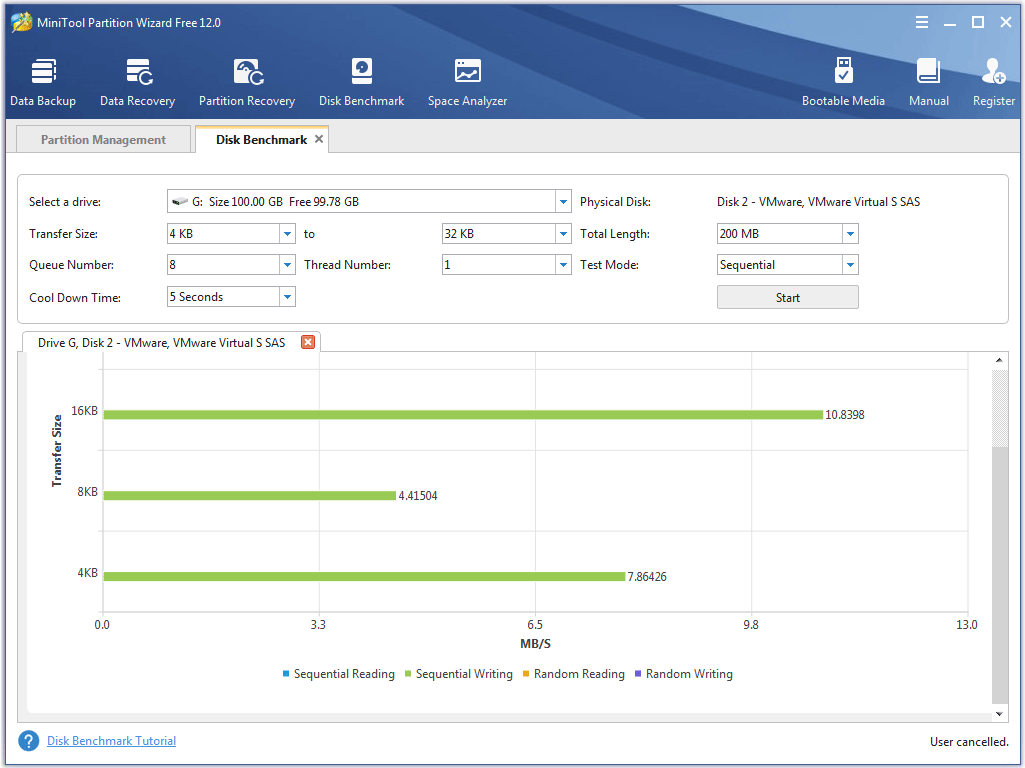The image size is (1025, 768).
Task: Open the hamburger menu in title bar
Action: (x=922, y=22)
